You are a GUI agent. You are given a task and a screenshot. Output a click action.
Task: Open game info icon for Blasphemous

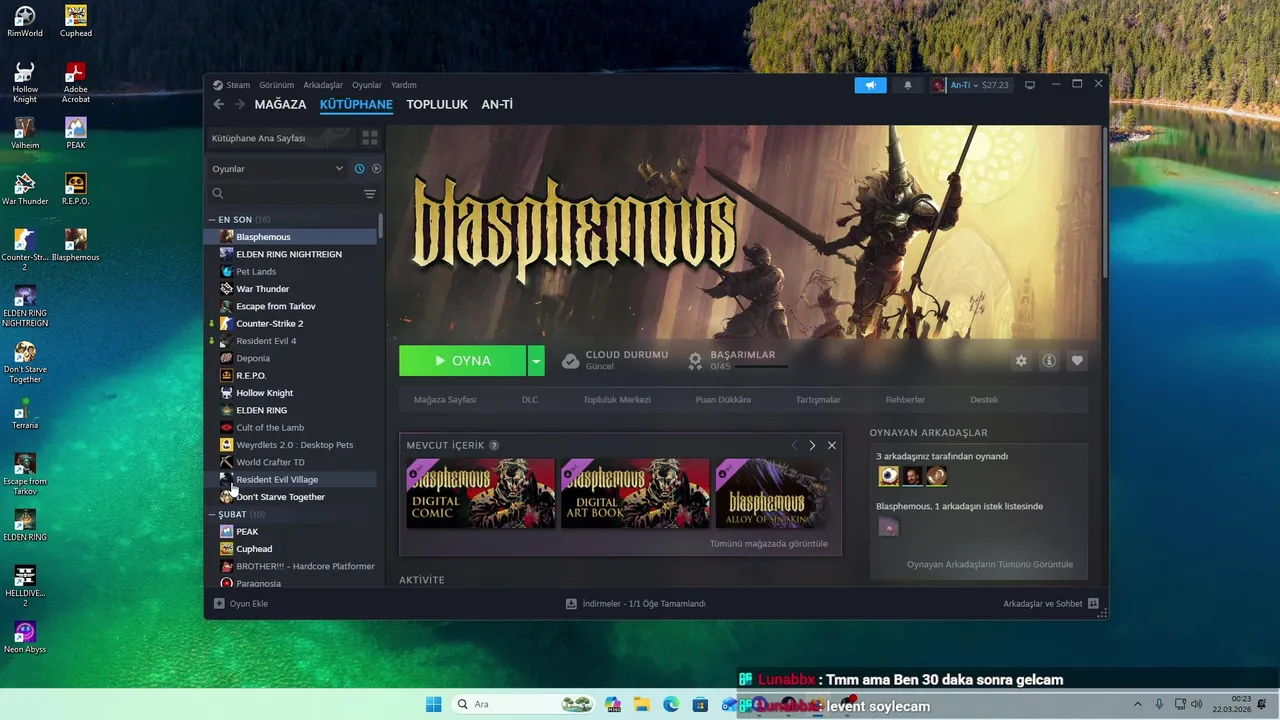[1049, 361]
